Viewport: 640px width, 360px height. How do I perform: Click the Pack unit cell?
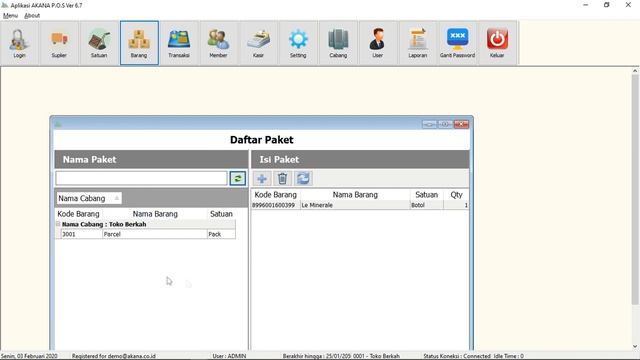(221, 234)
